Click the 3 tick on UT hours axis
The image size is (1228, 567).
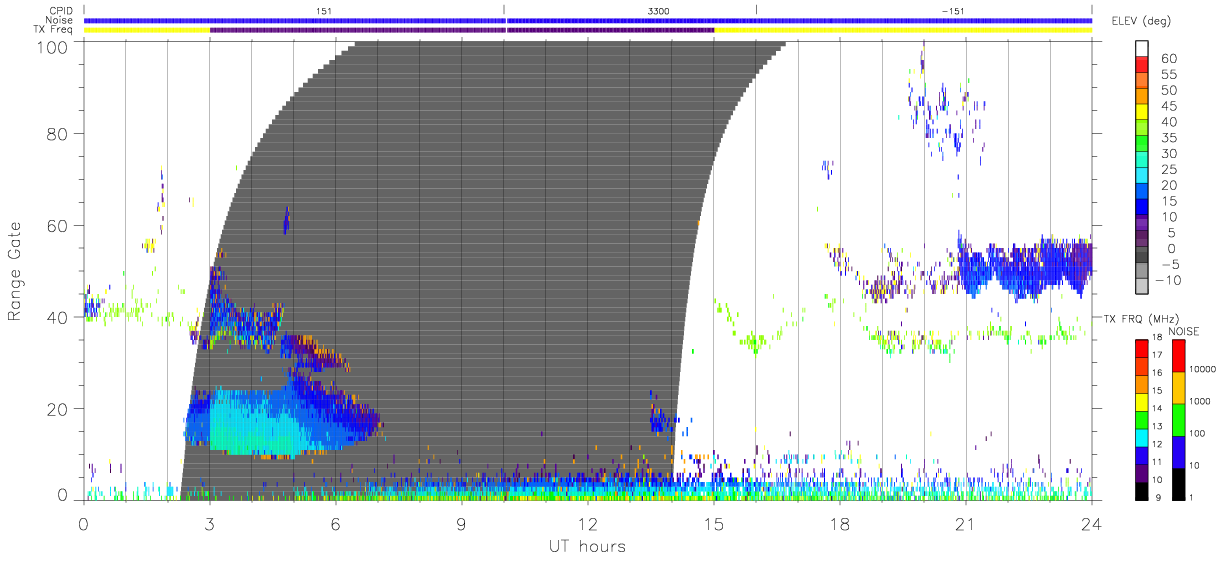(210, 522)
